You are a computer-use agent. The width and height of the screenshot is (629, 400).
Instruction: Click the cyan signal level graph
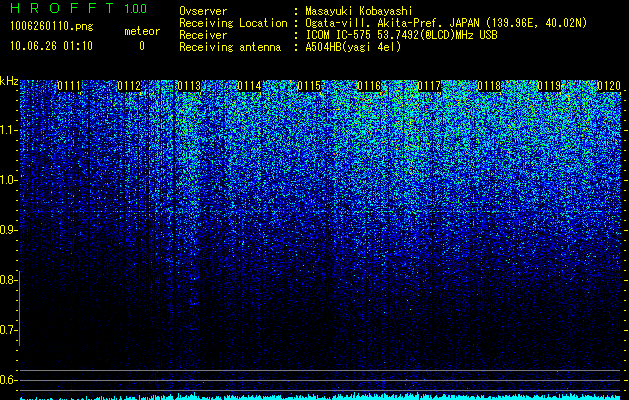320,396
